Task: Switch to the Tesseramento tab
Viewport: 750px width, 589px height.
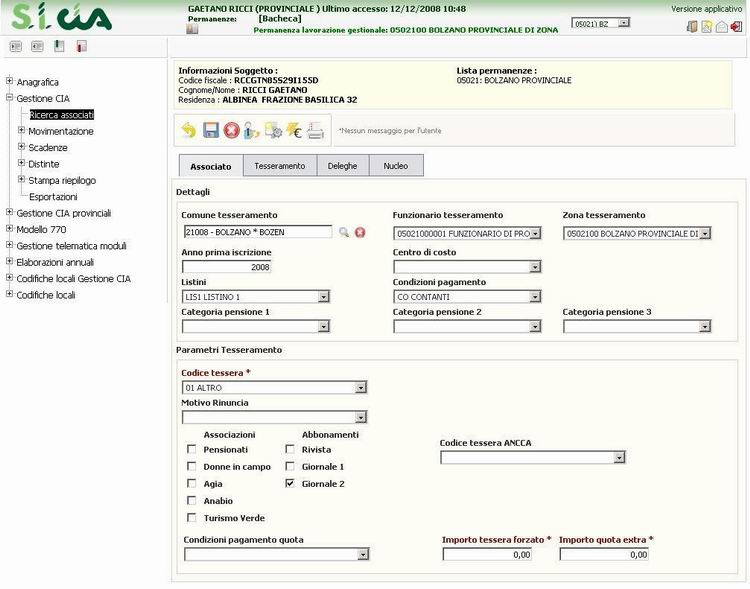Action: coord(280,166)
